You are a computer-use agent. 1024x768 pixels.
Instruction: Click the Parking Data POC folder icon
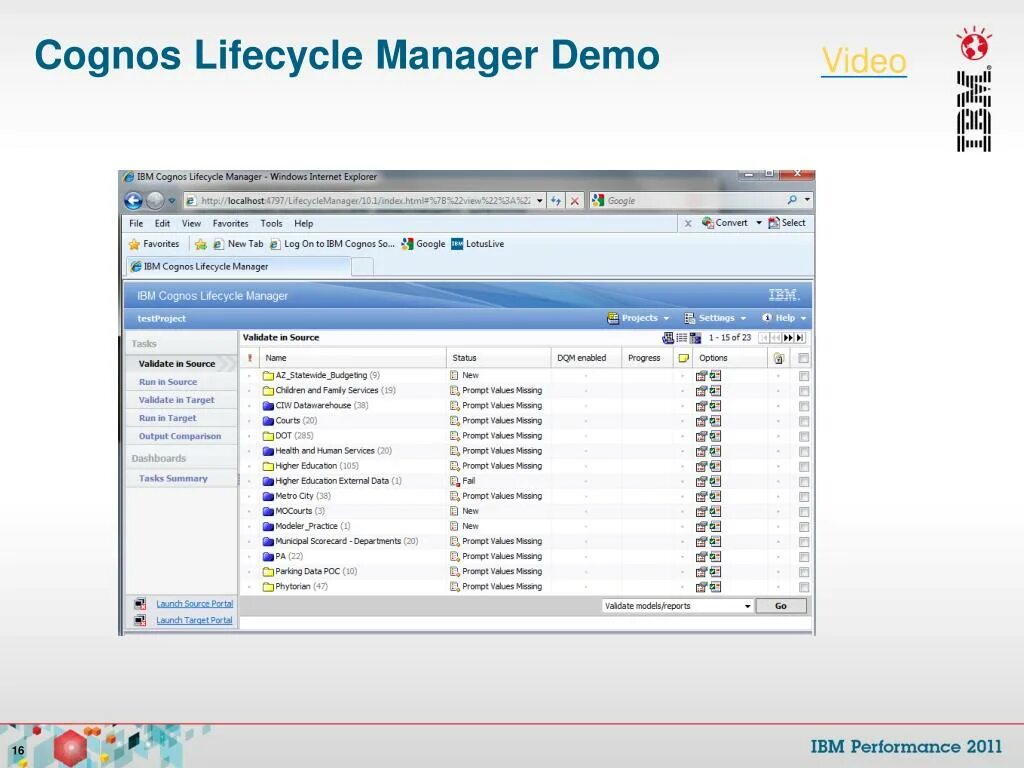click(x=268, y=571)
